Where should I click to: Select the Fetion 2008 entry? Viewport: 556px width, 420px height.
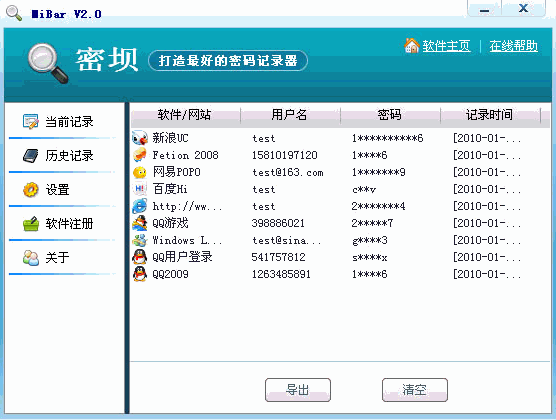pos(185,155)
